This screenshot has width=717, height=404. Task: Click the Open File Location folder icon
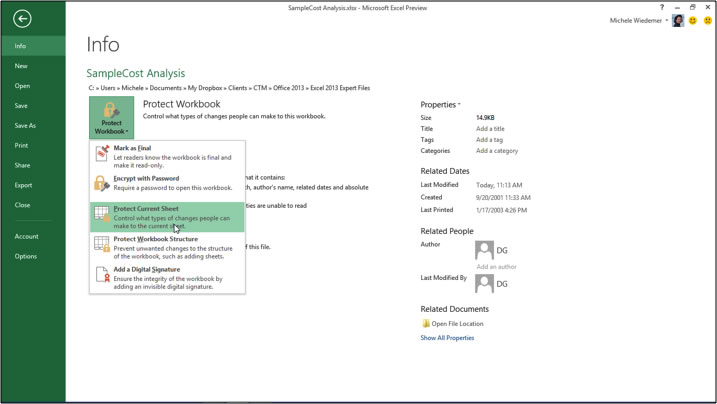pos(426,324)
